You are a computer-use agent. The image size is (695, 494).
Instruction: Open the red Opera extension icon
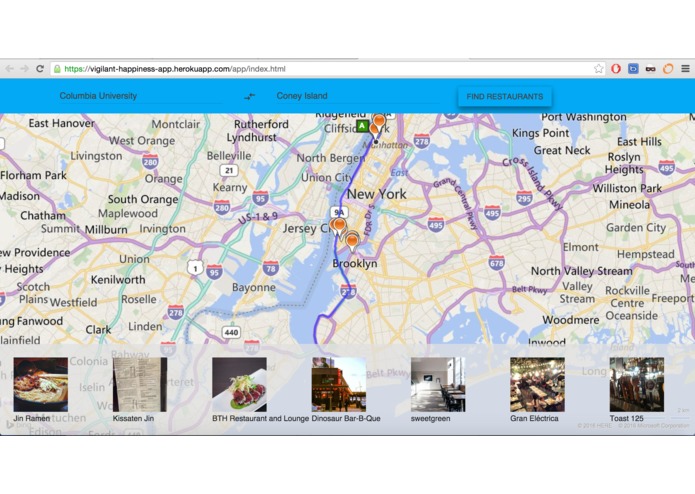click(x=616, y=69)
